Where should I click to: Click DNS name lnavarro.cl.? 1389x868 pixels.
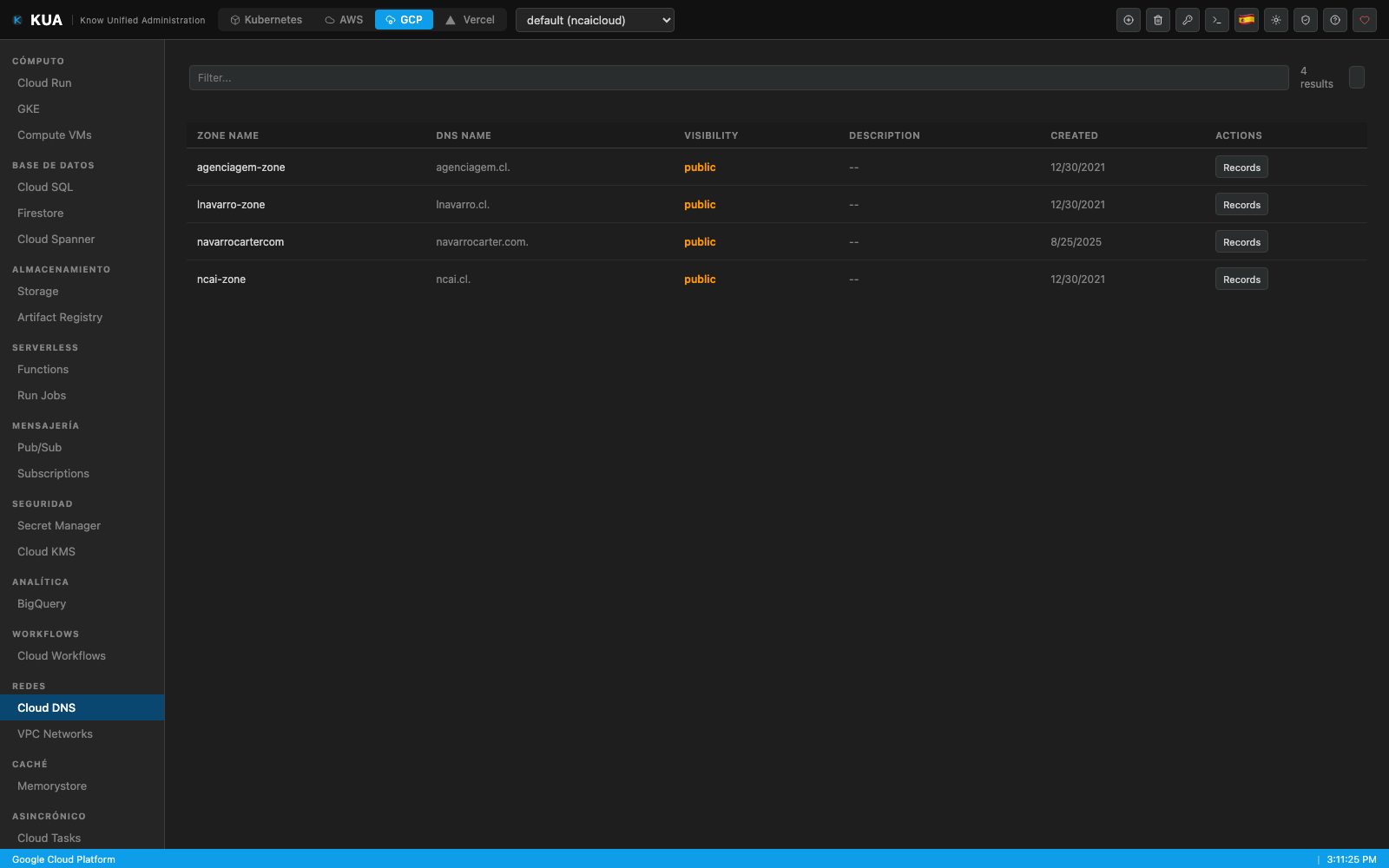click(x=463, y=205)
